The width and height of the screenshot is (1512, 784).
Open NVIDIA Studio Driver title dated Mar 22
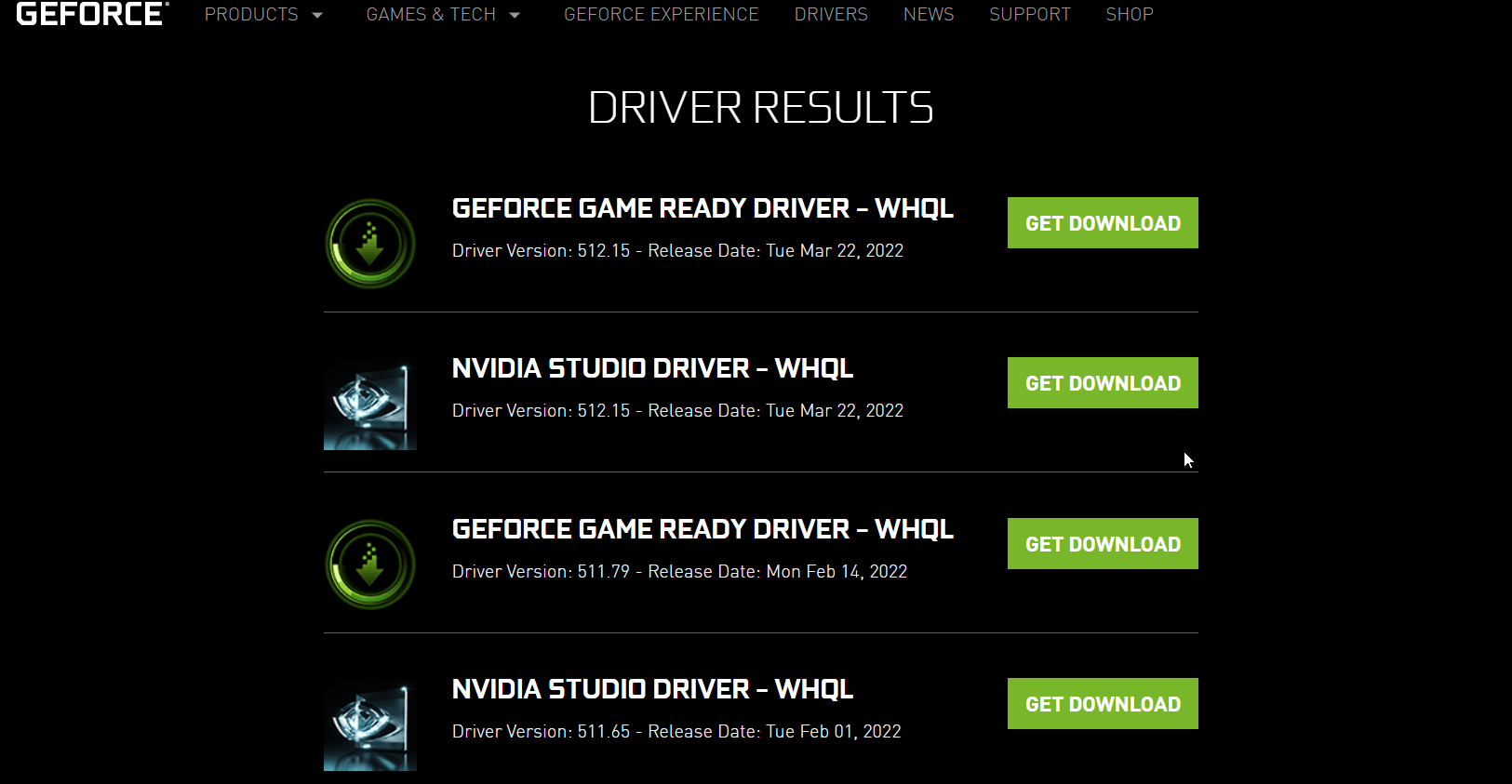click(652, 368)
